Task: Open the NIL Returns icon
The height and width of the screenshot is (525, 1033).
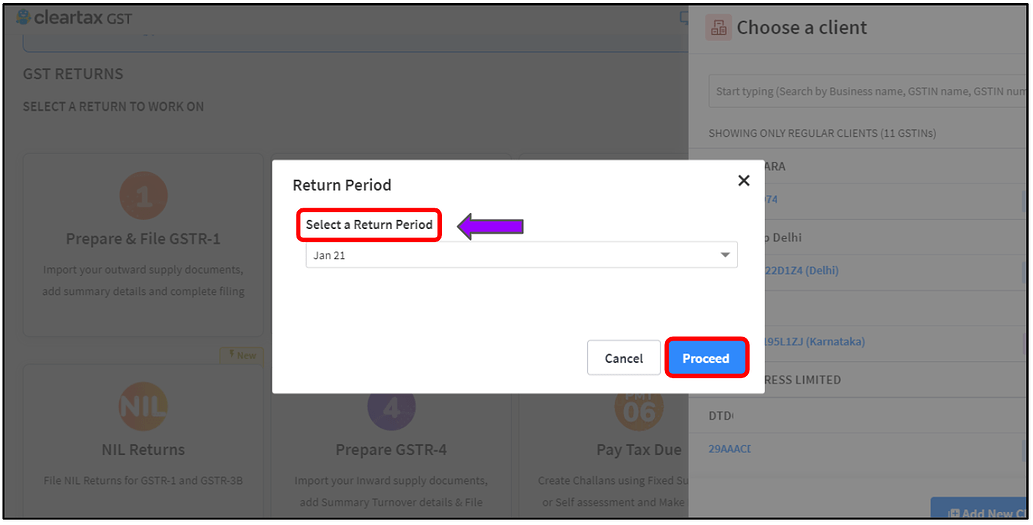Action: click(x=143, y=406)
